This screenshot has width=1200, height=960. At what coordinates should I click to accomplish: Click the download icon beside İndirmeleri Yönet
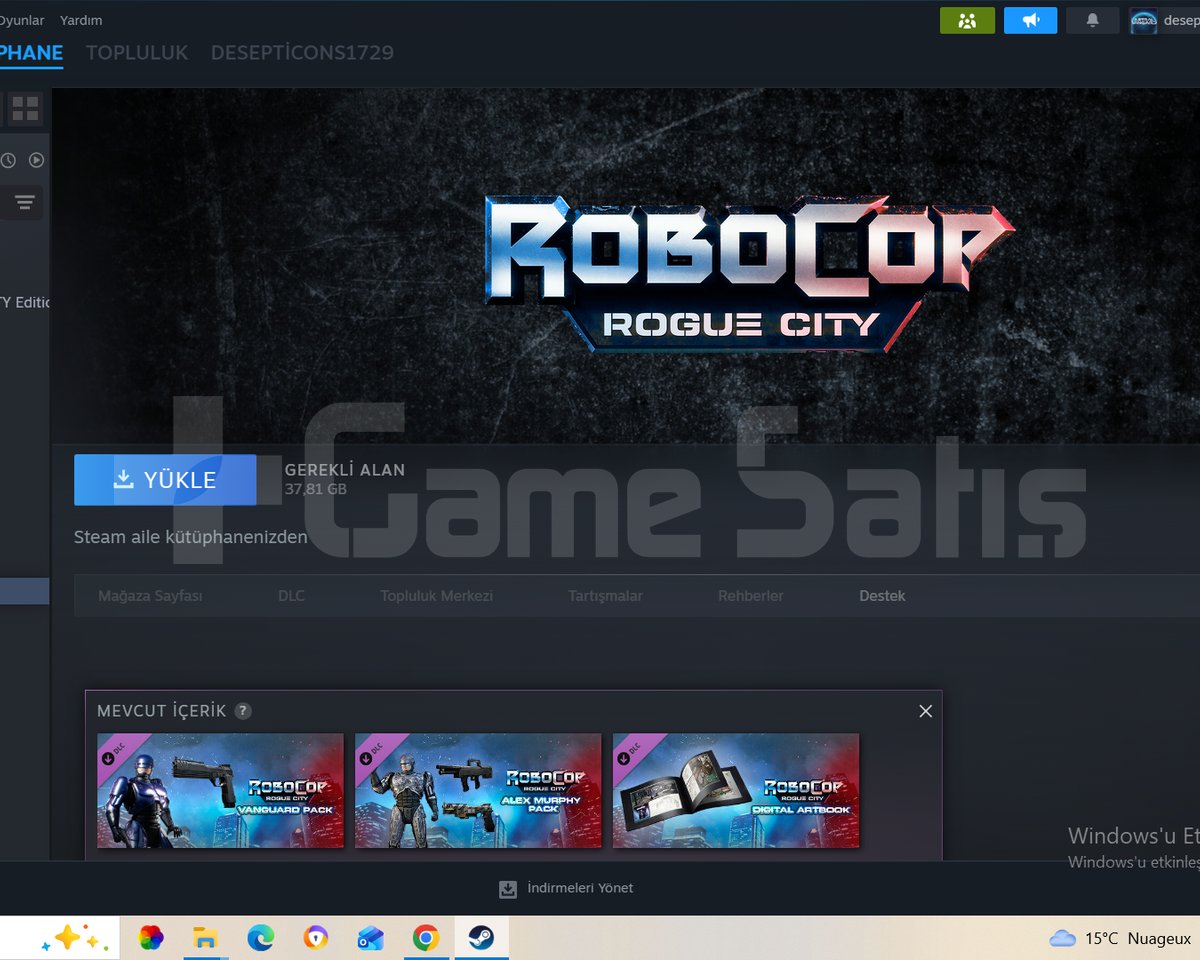508,889
